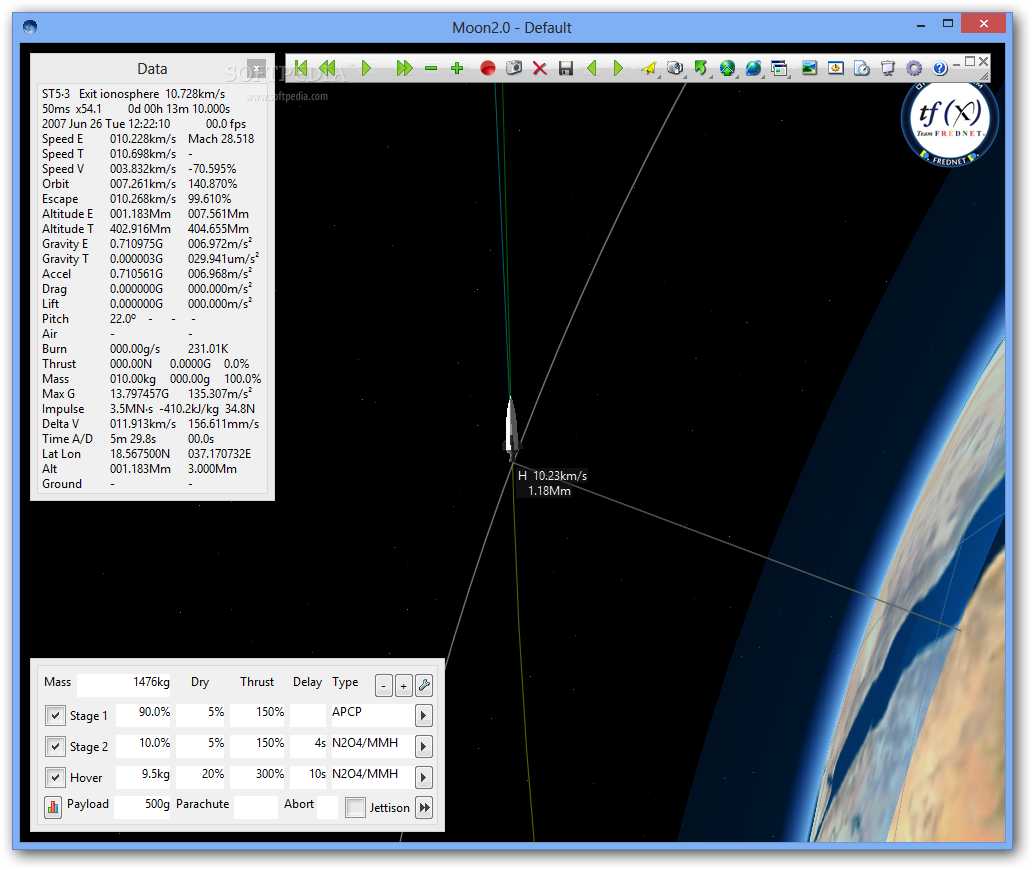This screenshot has width=1033, height=870.
Task: Click the rewind-to-start toolbar icon
Action: 301,68
